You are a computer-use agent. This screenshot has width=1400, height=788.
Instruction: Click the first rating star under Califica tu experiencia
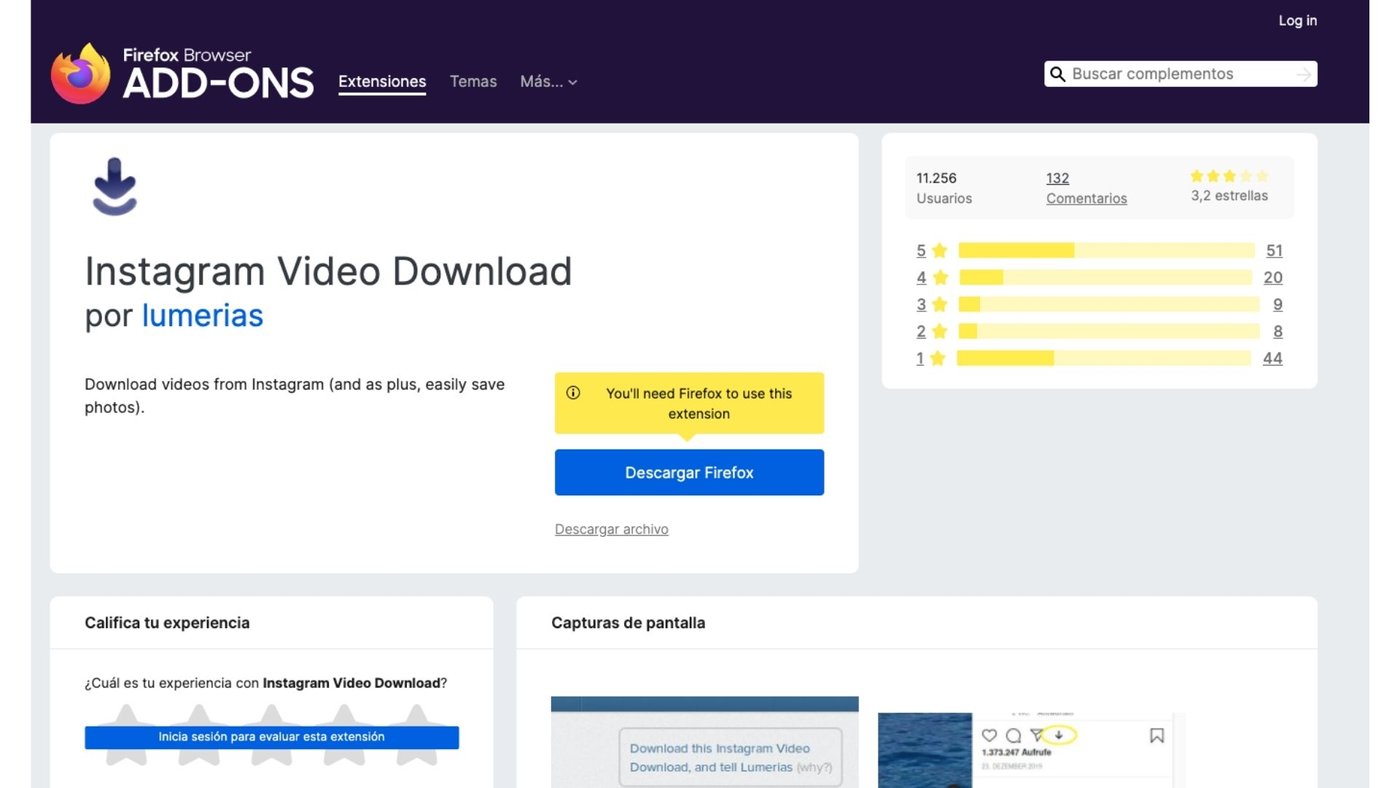tap(126, 735)
